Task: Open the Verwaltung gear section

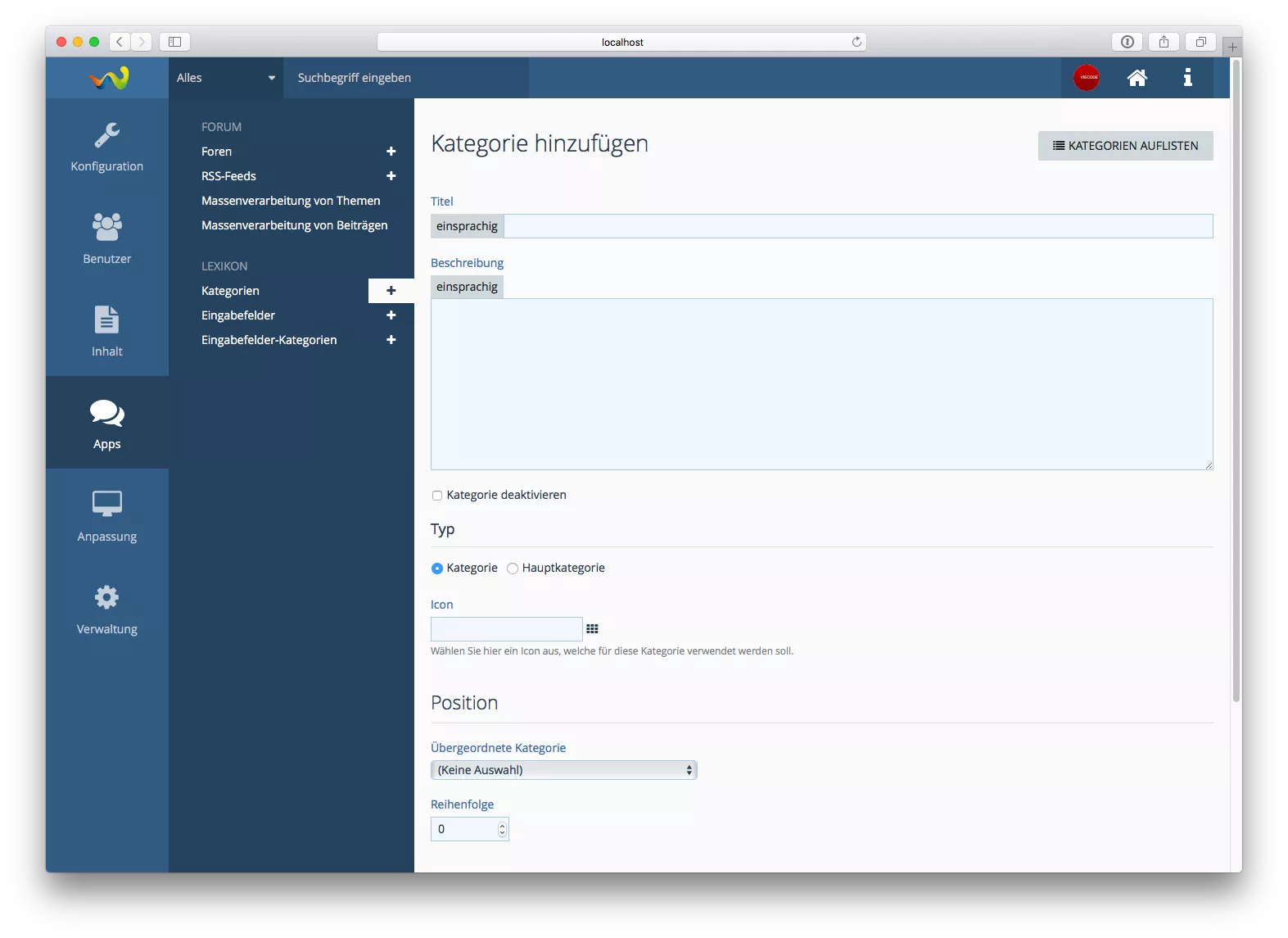Action: (x=106, y=609)
